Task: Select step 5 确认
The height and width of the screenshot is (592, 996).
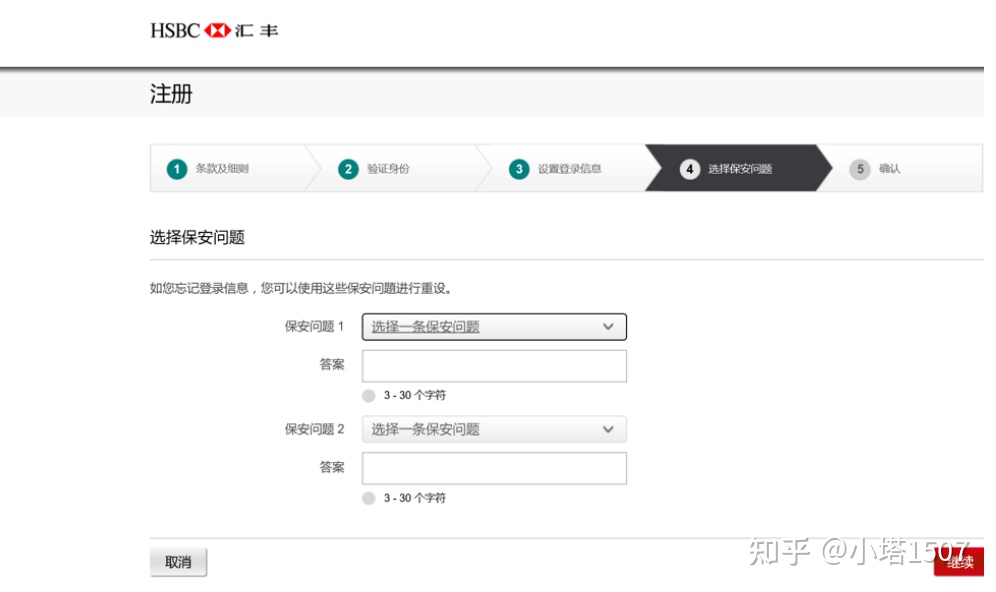Action: tap(902, 168)
